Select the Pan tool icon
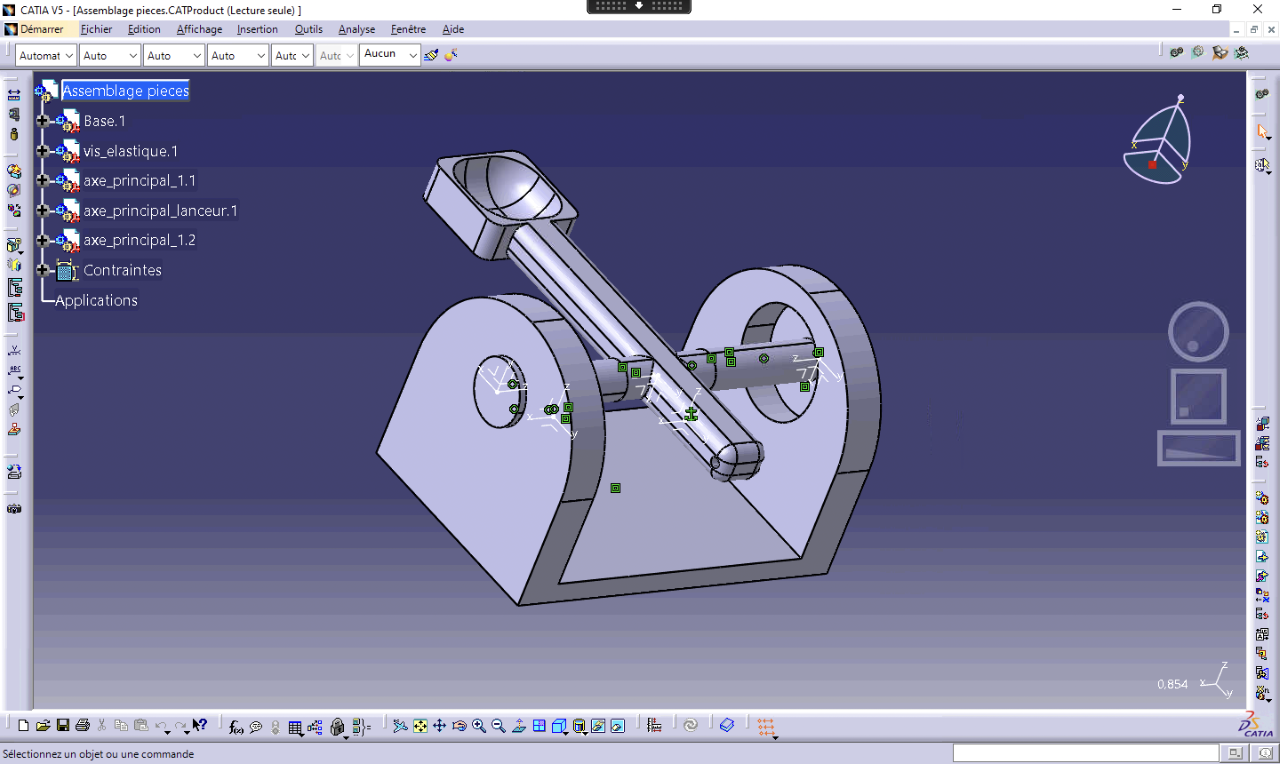1280x764 pixels. pyautogui.click(x=439, y=726)
